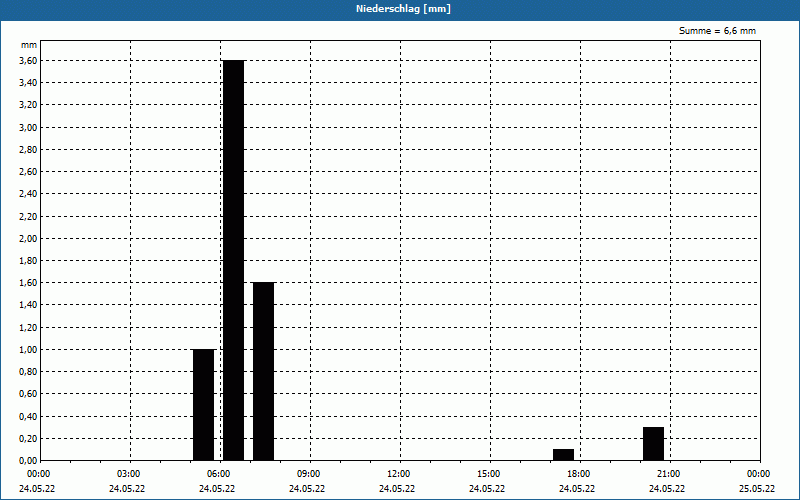Select the 0,80 y-axis value

[x=28, y=372]
